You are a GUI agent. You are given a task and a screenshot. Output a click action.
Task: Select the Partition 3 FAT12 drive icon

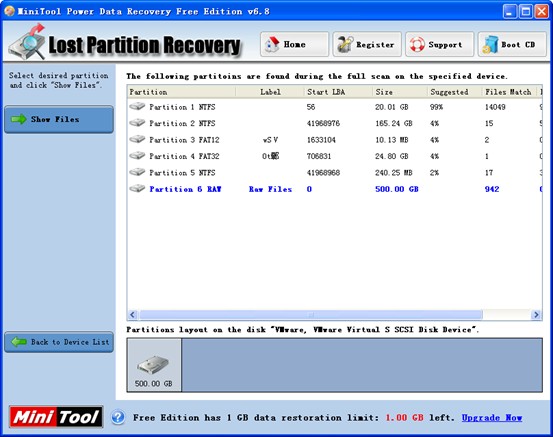[137, 139]
